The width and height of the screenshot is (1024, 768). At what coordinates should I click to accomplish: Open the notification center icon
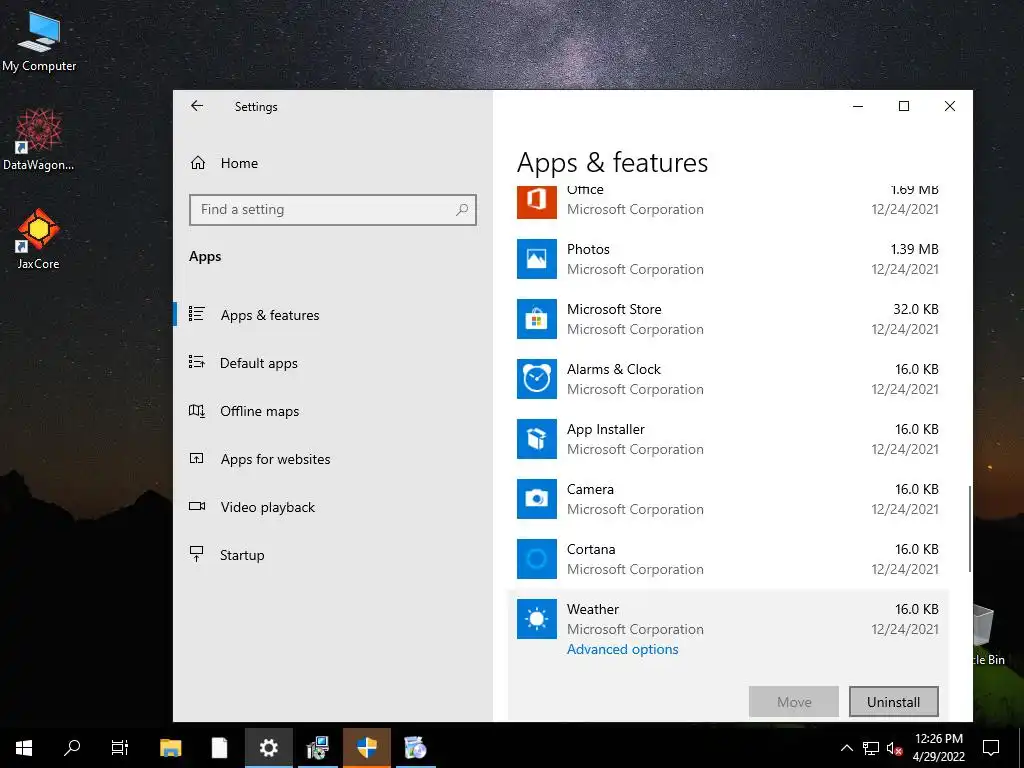coord(991,748)
